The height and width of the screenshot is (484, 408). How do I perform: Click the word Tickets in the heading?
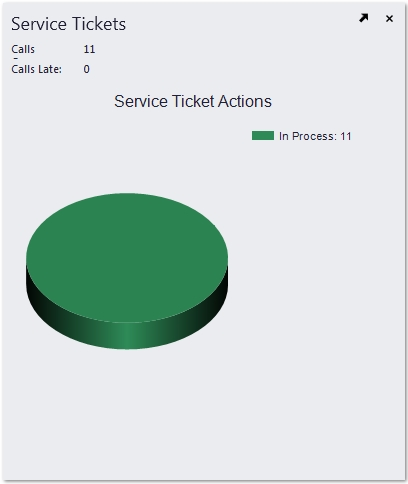pos(99,24)
